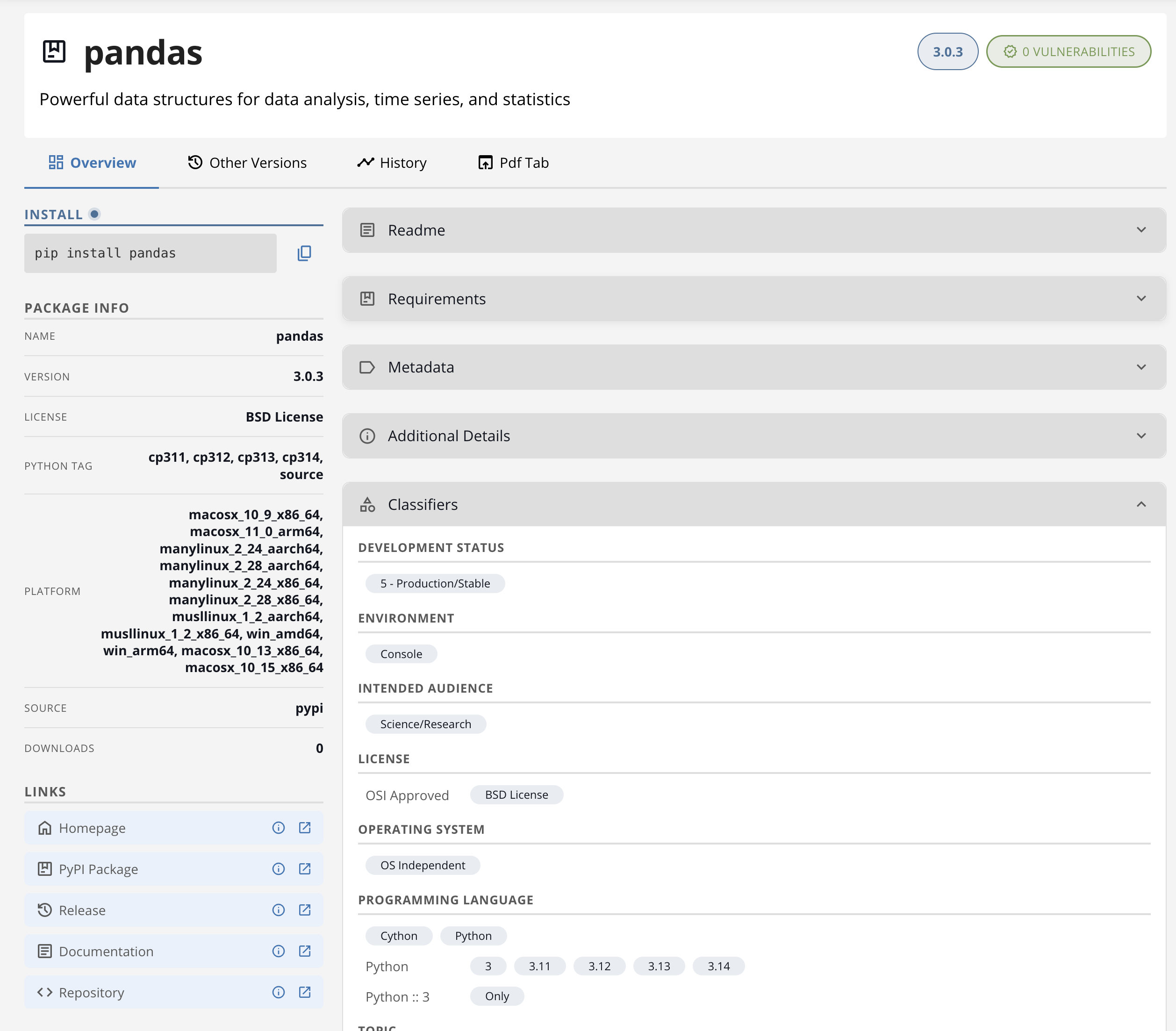Viewport: 1176px width, 1031px height.
Task: Click the code brackets icon beside Repository
Action: pyautogui.click(x=45, y=993)
